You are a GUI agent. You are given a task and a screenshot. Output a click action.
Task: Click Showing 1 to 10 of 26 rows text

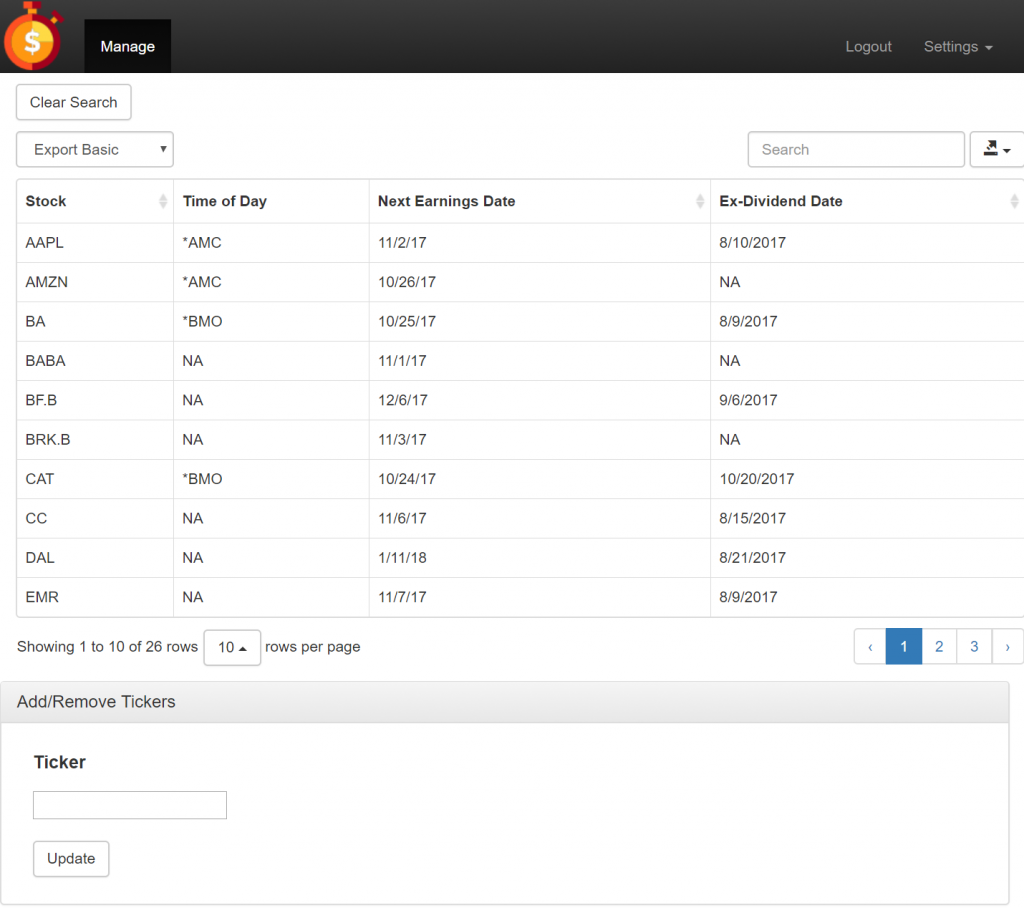(107, 647)
